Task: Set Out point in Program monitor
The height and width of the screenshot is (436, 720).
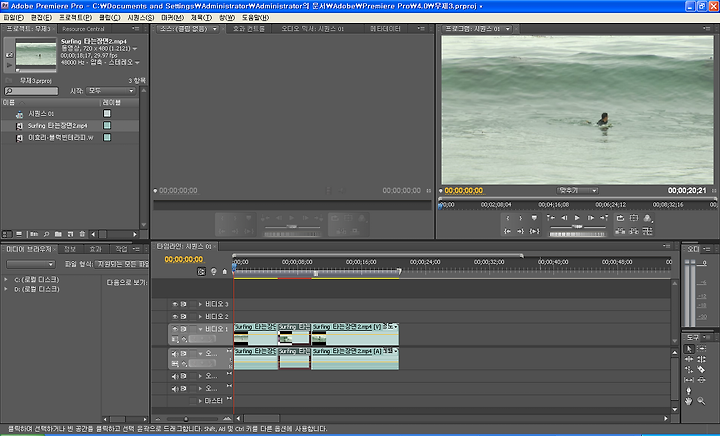Action: (520, 218)
